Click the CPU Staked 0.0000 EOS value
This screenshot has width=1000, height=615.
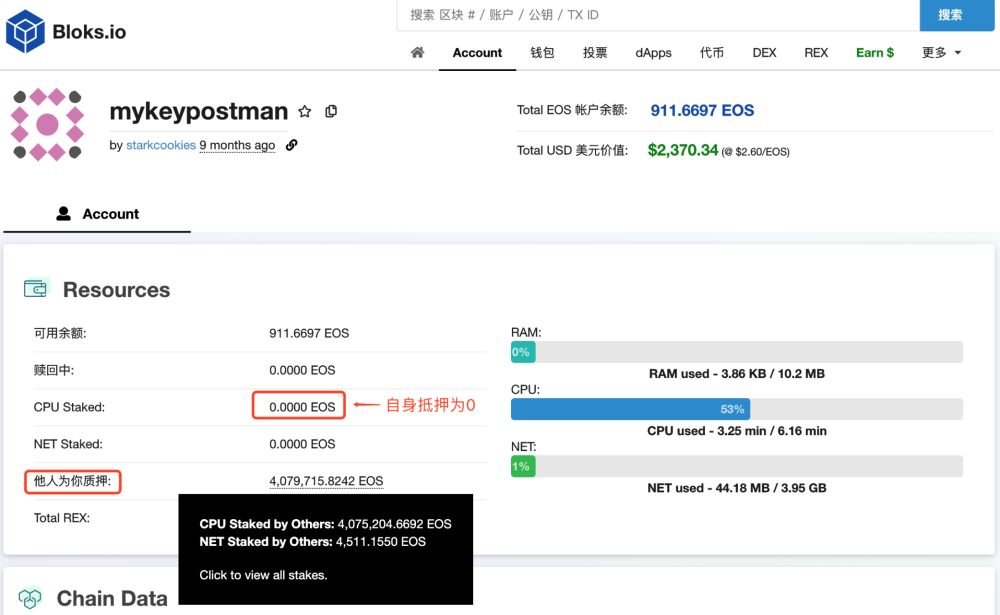tap(302, 407)
